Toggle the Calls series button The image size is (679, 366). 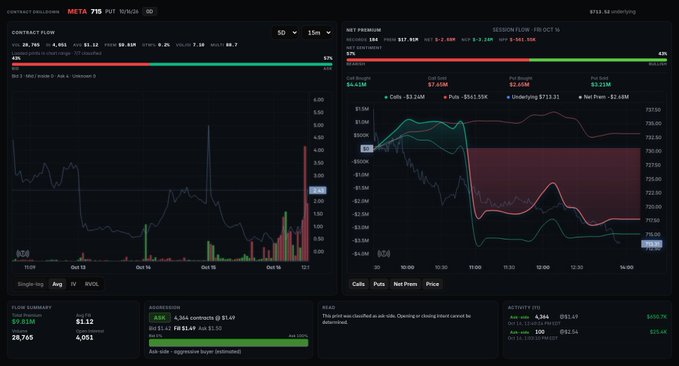pos(358,284)
